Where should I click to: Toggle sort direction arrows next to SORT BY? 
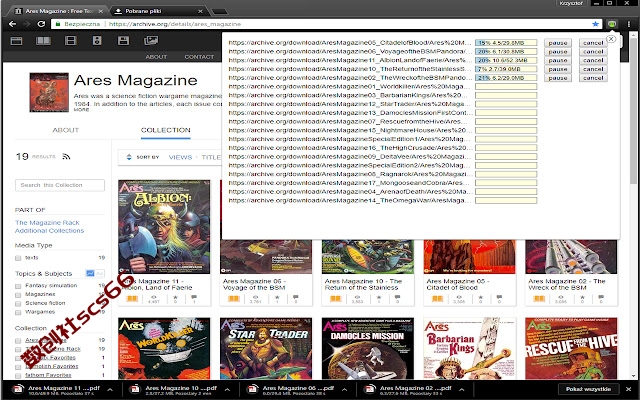tap(129, 157)
